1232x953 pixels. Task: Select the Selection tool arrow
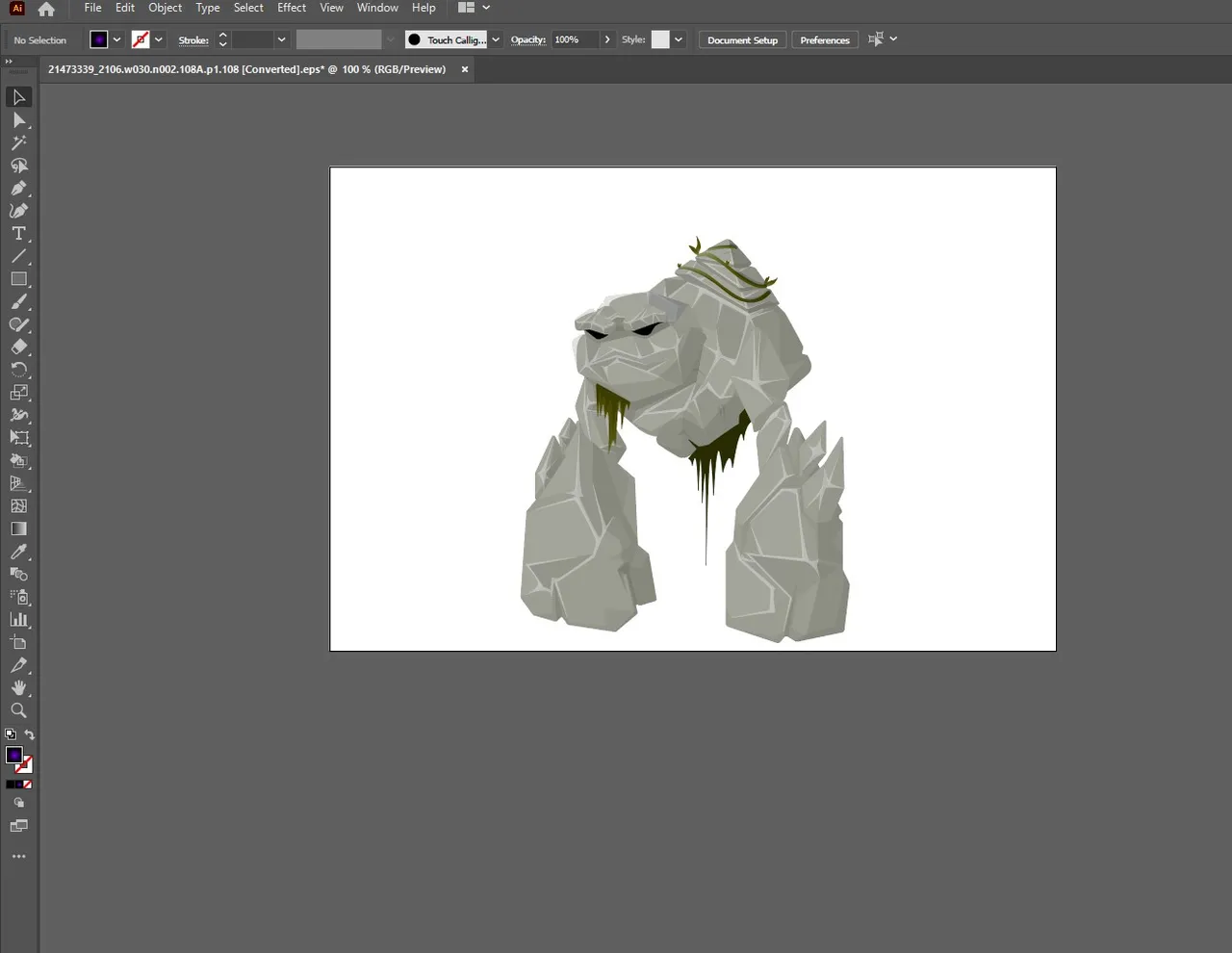[18, 97]
